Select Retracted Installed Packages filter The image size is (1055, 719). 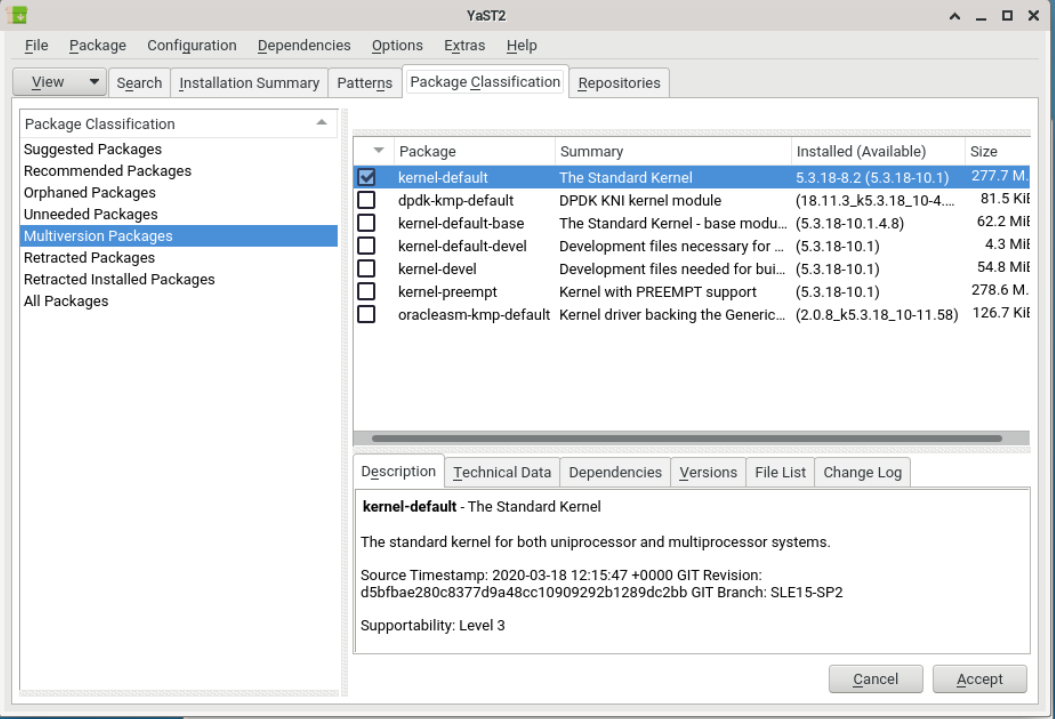pos(119,280)
